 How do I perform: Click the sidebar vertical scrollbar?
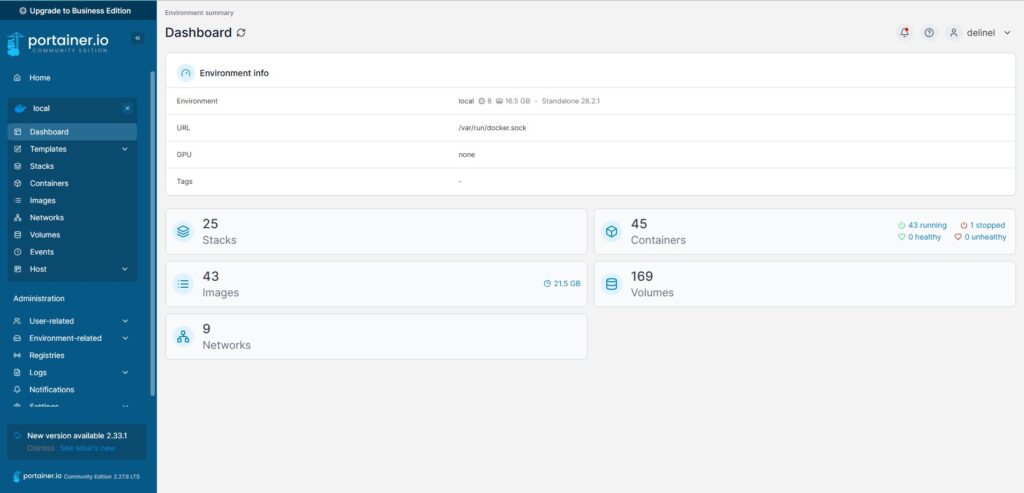pyautogui.click(x=152, y=230)
